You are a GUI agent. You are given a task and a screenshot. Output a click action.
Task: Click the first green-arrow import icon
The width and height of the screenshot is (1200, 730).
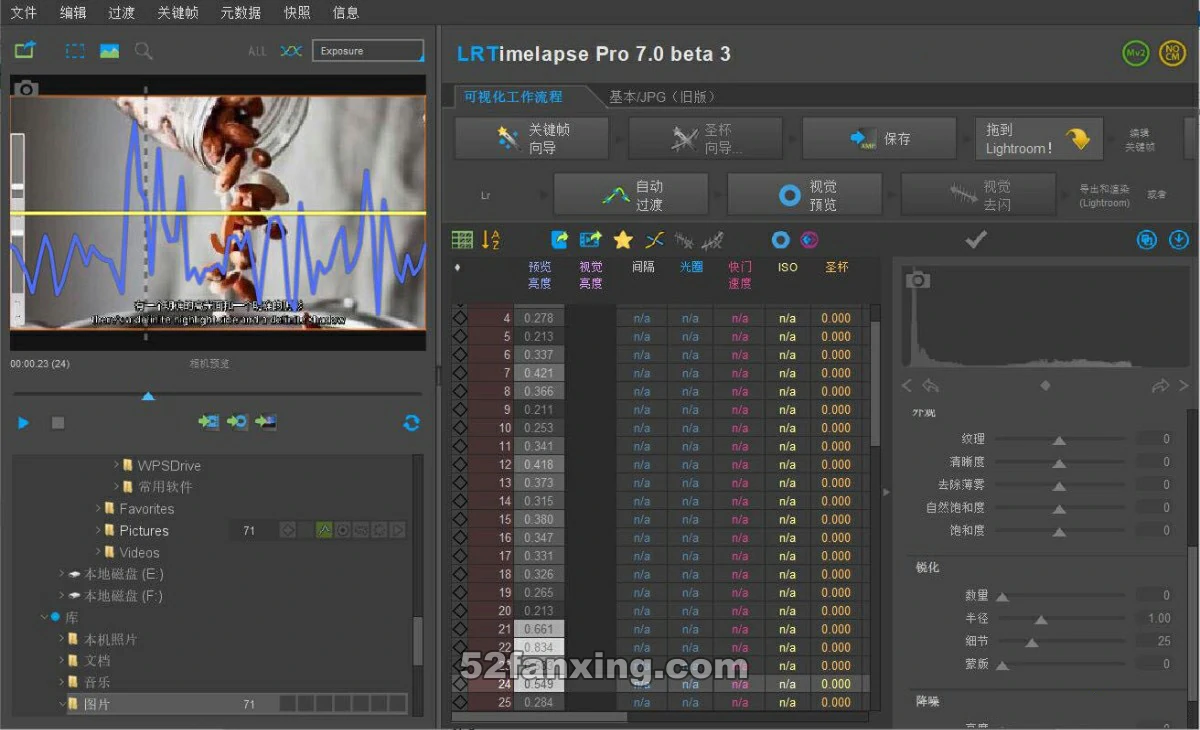coord(208,422)
